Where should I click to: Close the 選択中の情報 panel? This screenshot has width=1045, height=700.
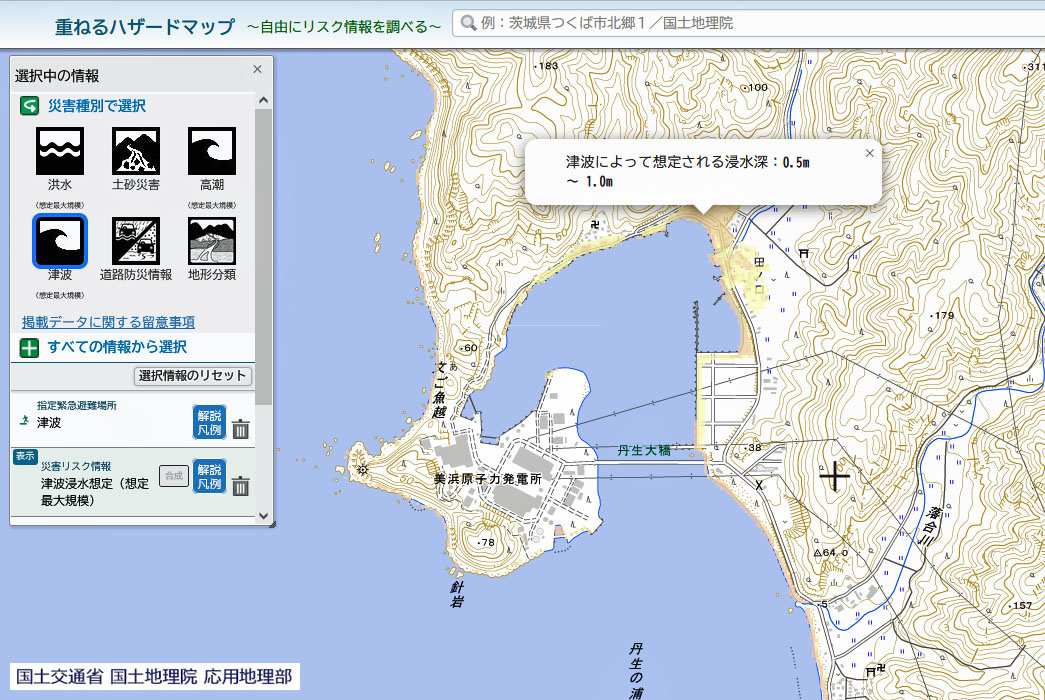[x=257, y=69]
